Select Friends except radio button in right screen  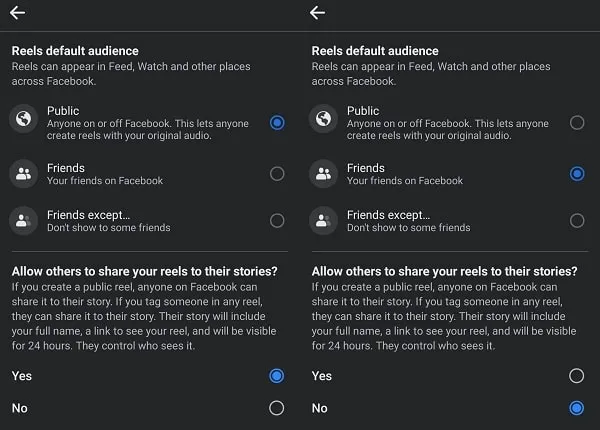click(x=577, y=221)
